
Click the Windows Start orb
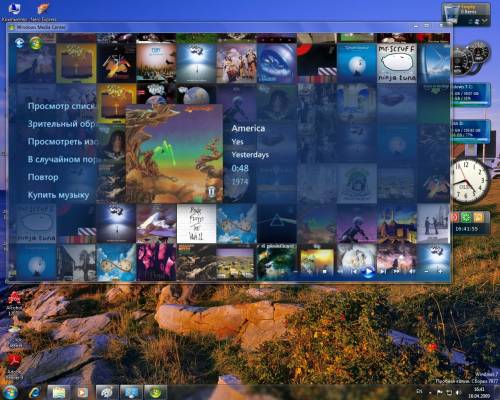(x=10, y=392)
